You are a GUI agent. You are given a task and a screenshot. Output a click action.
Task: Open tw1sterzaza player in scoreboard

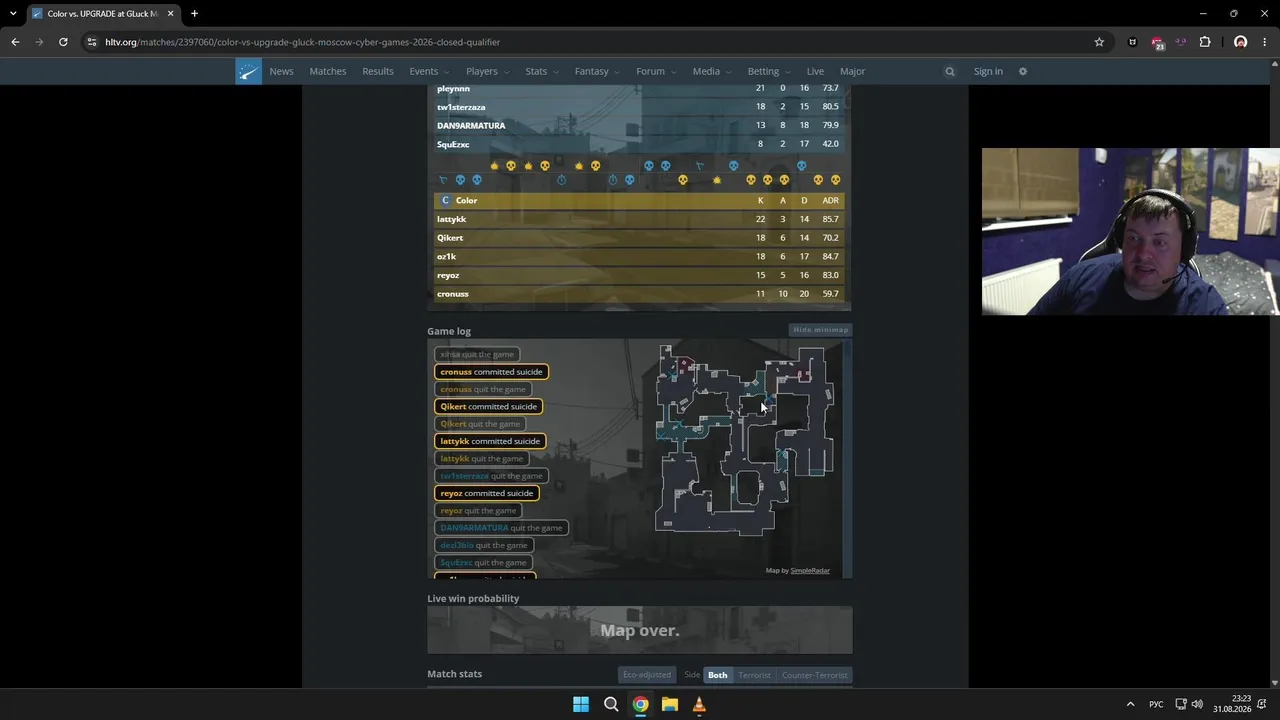[461, 107]
